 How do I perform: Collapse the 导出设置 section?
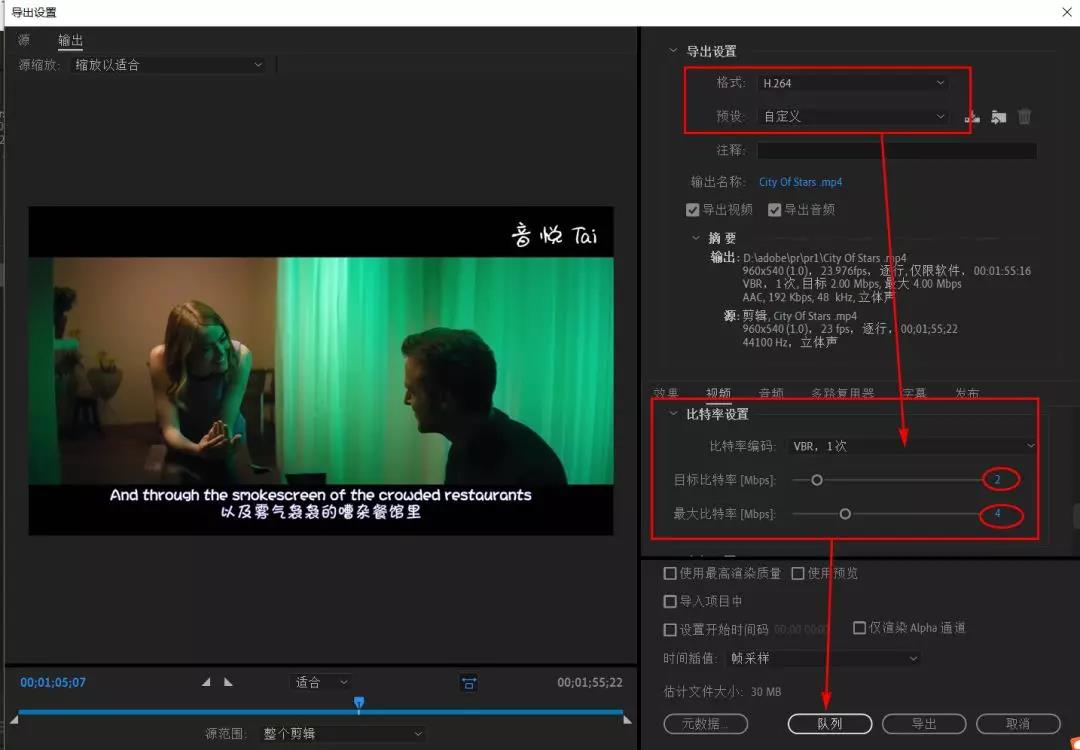tap(673, 51)
